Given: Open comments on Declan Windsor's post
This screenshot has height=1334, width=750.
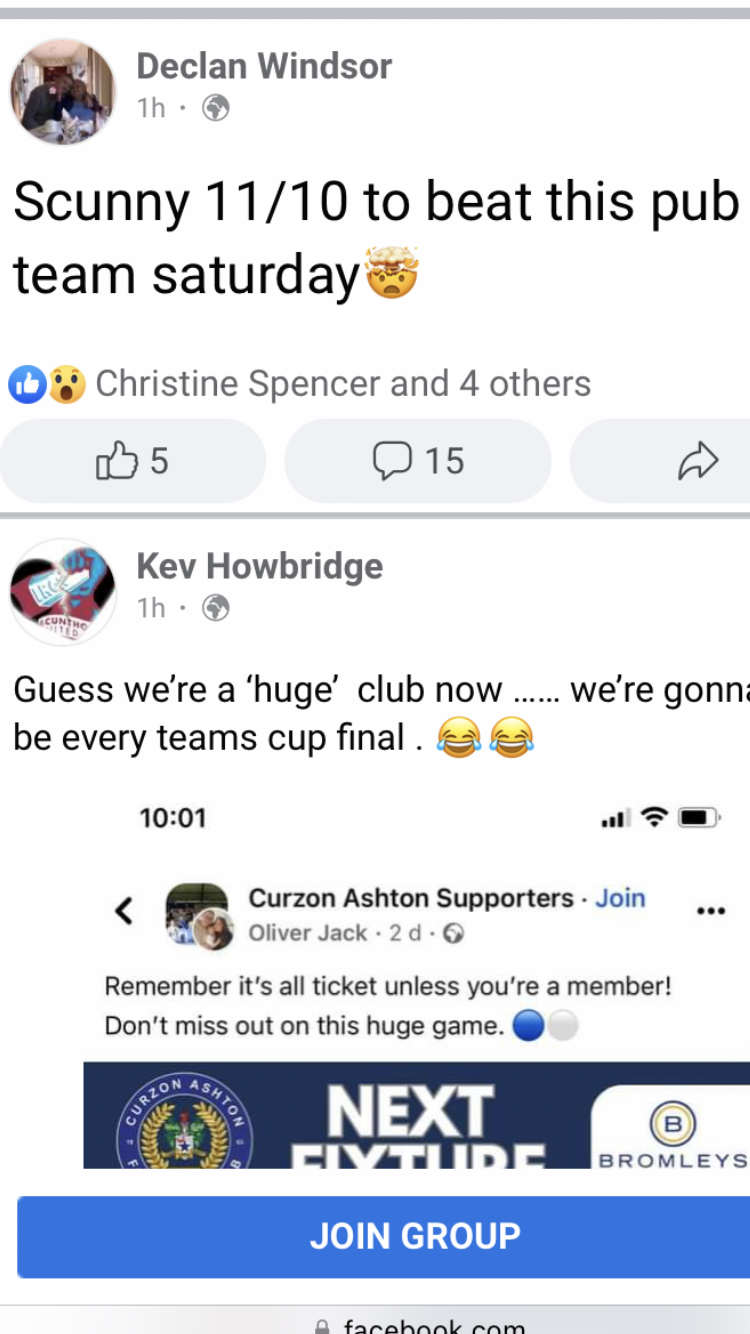Looking at the screenshot, I should pos(418,461).
